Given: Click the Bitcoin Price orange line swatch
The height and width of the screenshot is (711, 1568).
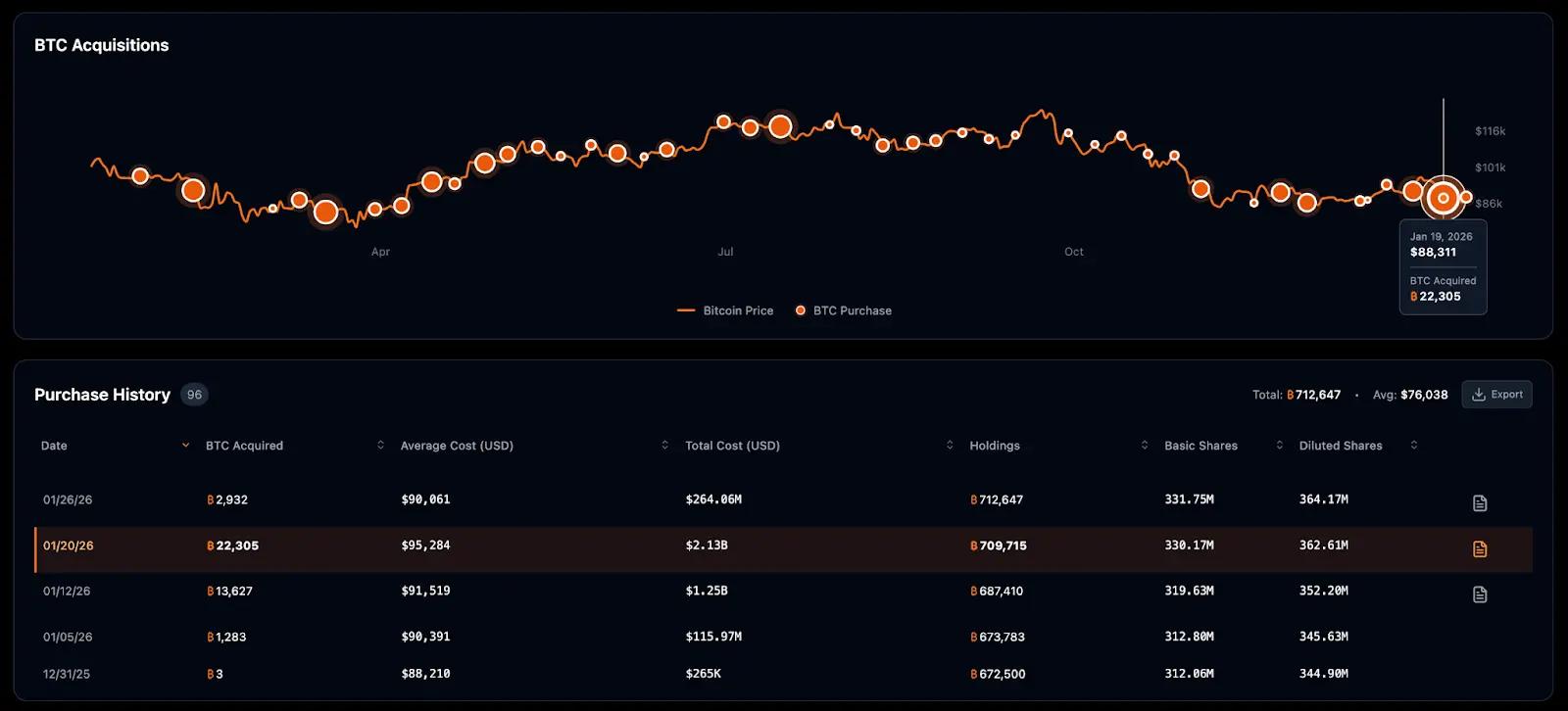Looking at the screenshot, I should [686, 310].
